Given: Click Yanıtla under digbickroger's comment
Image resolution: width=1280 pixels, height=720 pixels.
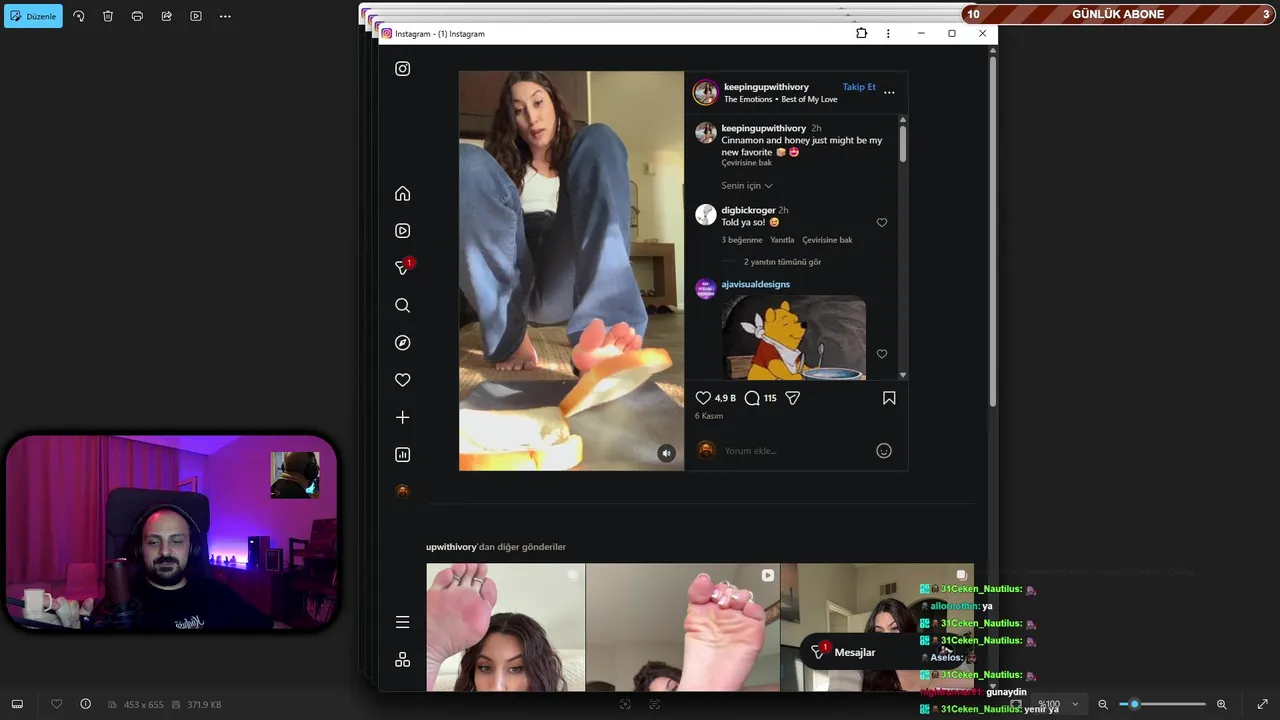Looking at the screenshot, I should click(x=782, y=240).
